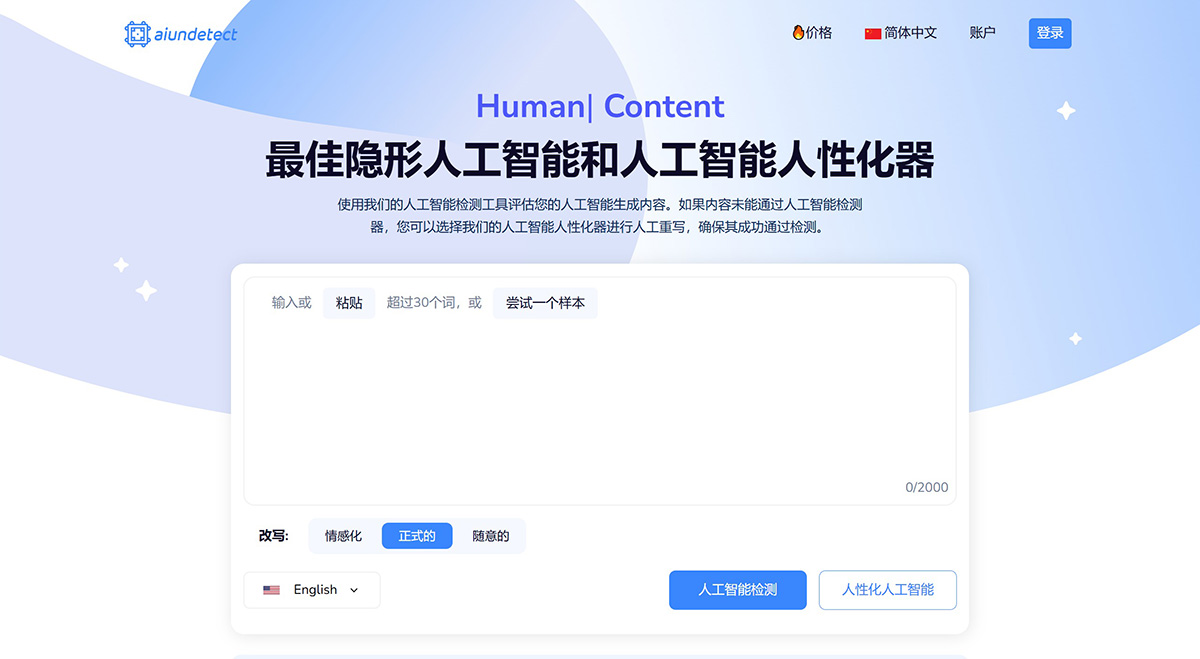Click the 0/2000 character counter

[926, 488]
